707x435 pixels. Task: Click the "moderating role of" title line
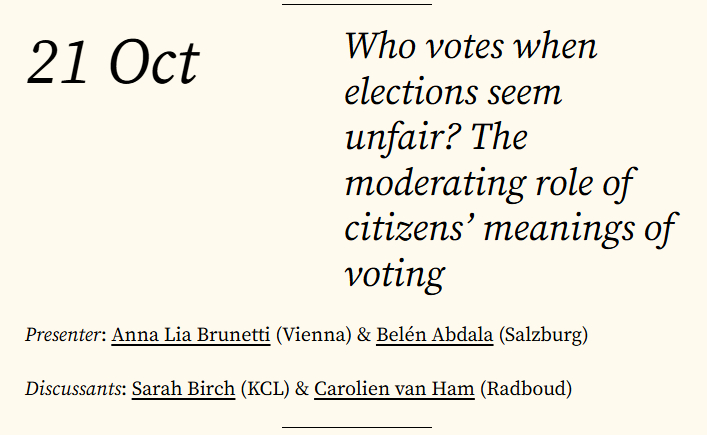coord(490,185)
